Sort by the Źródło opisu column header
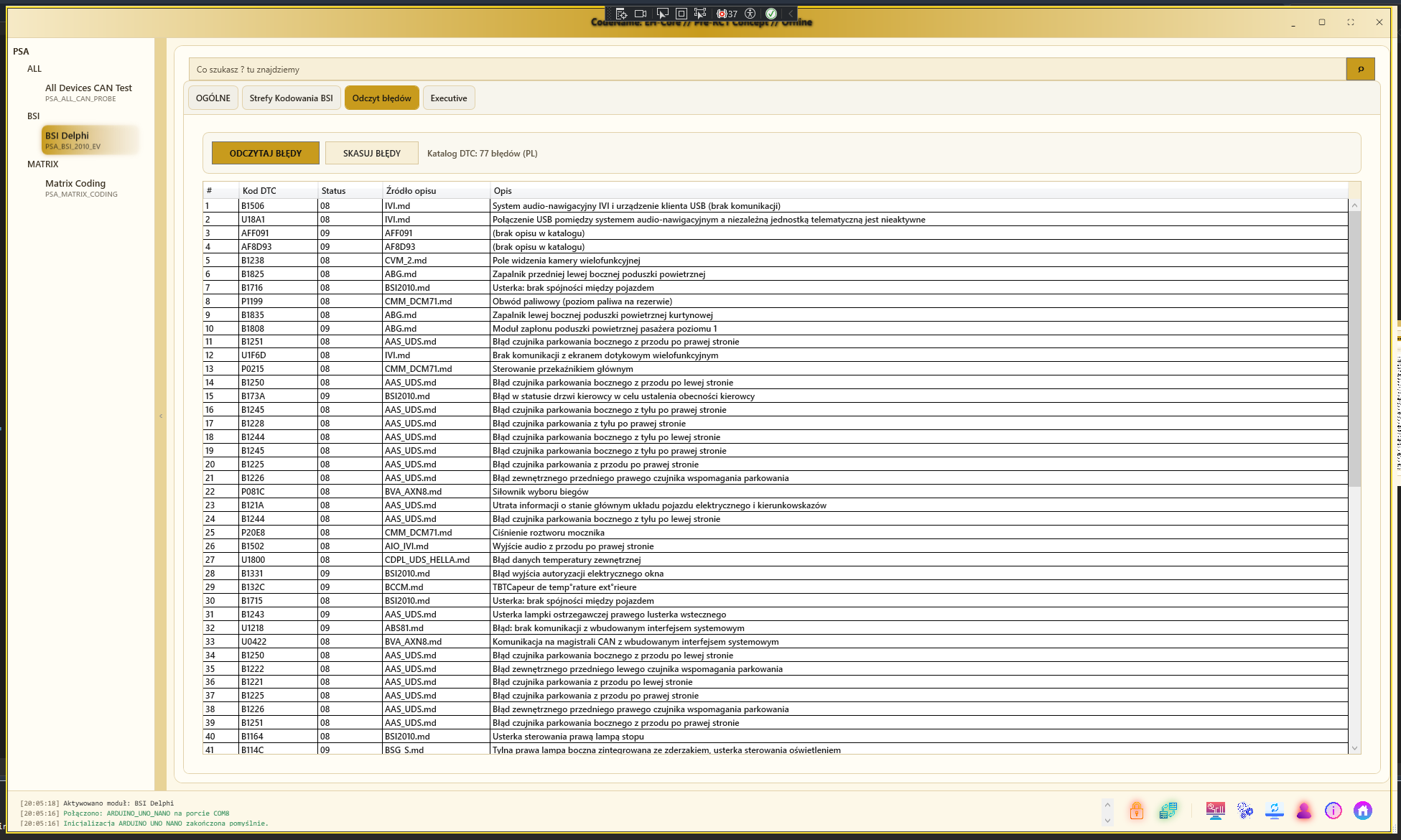The image size is (1401, 840). pos(436,190)
